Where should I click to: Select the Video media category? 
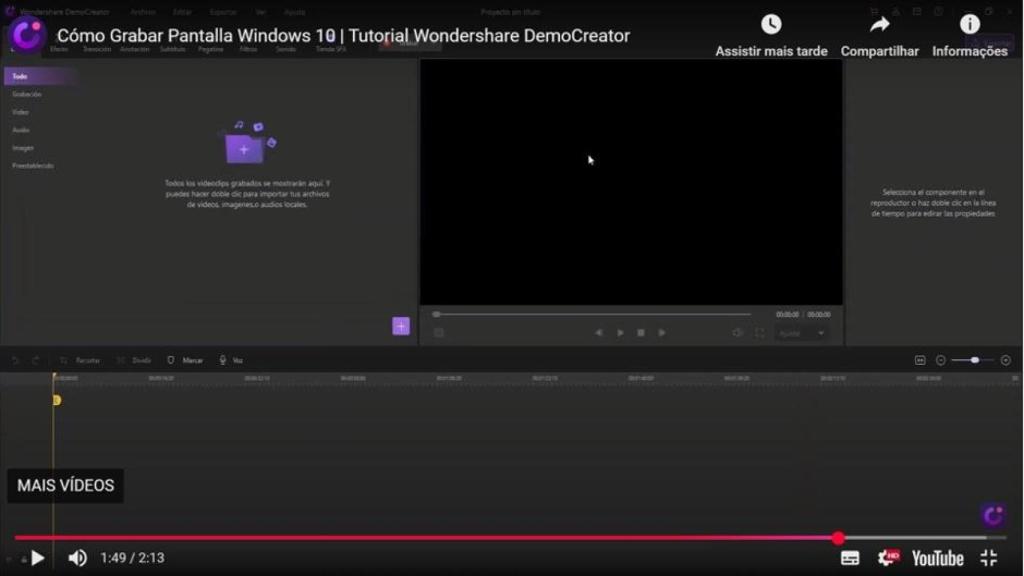pos(20,112)
